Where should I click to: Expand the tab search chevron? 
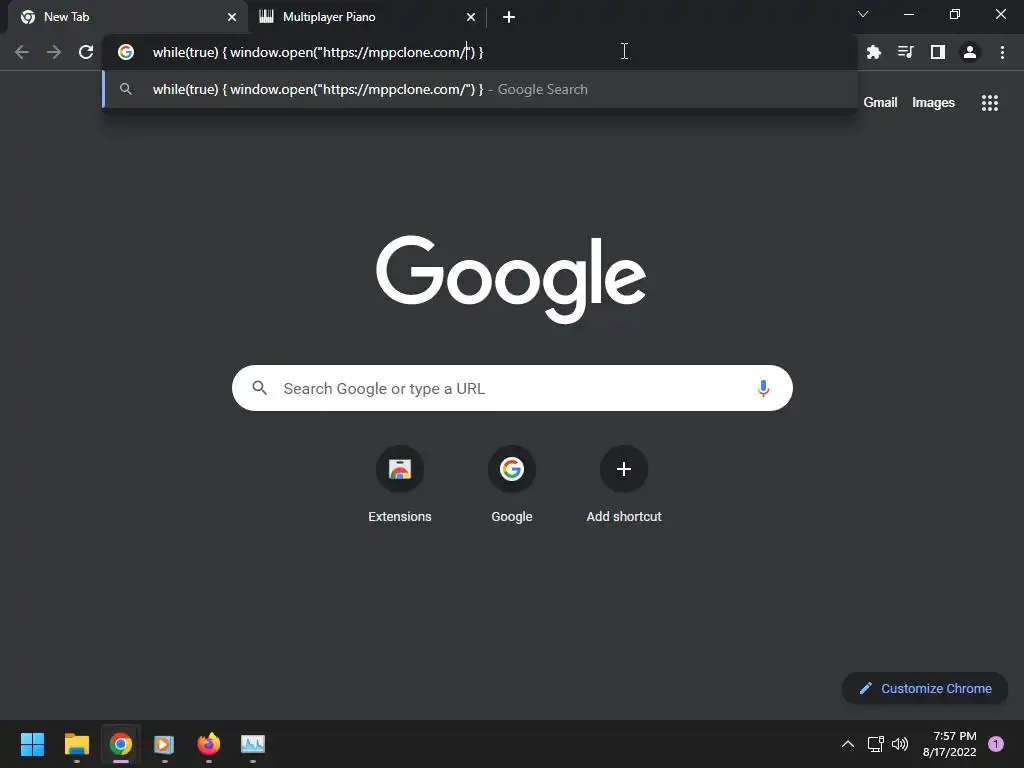click(x=863, y=14)
